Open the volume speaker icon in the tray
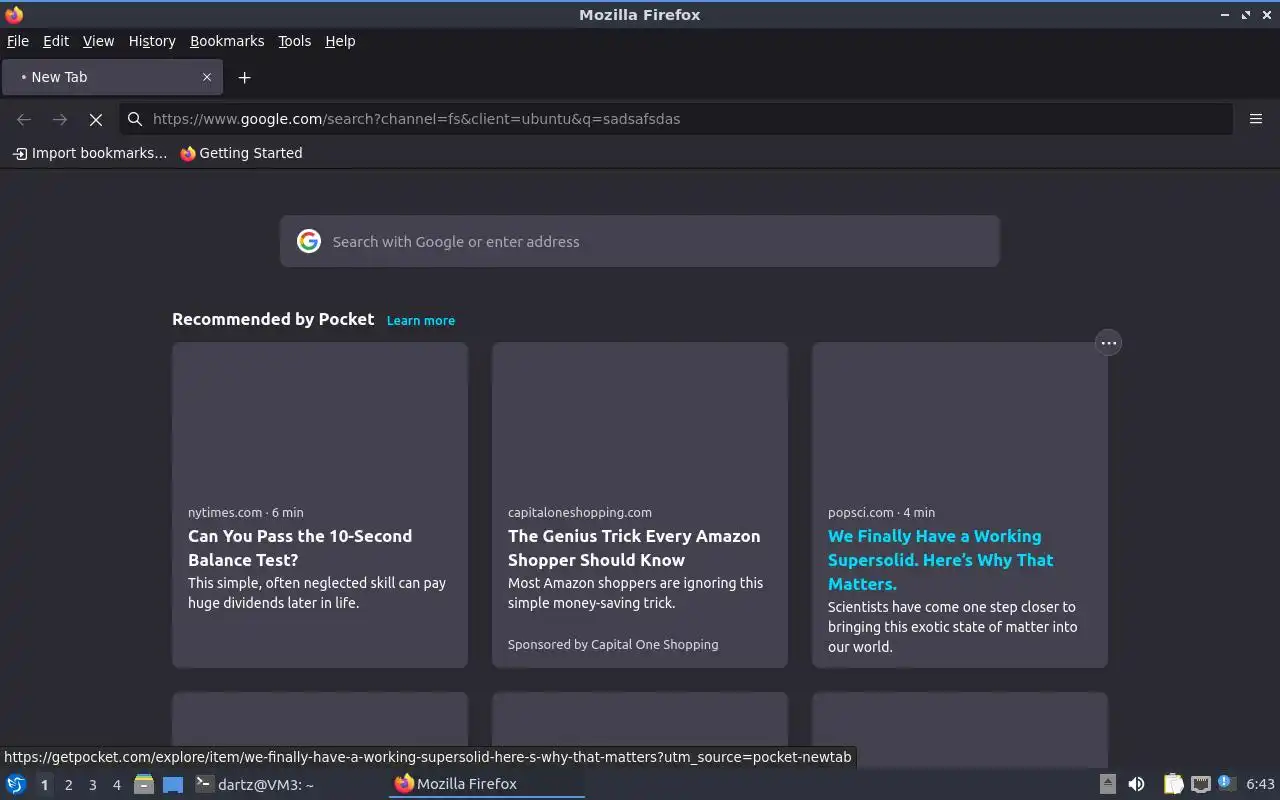Screen dimensions: 1280x800 [1136, 784]
